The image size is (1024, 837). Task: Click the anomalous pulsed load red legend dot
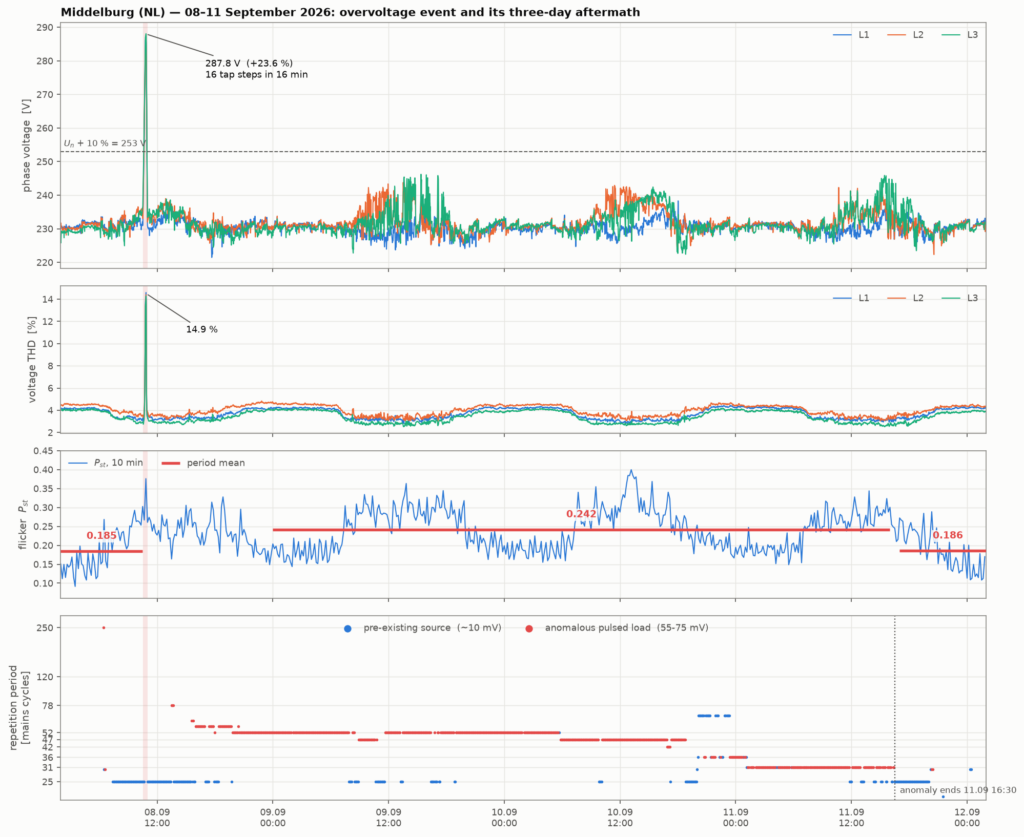(x=529, y=629)
